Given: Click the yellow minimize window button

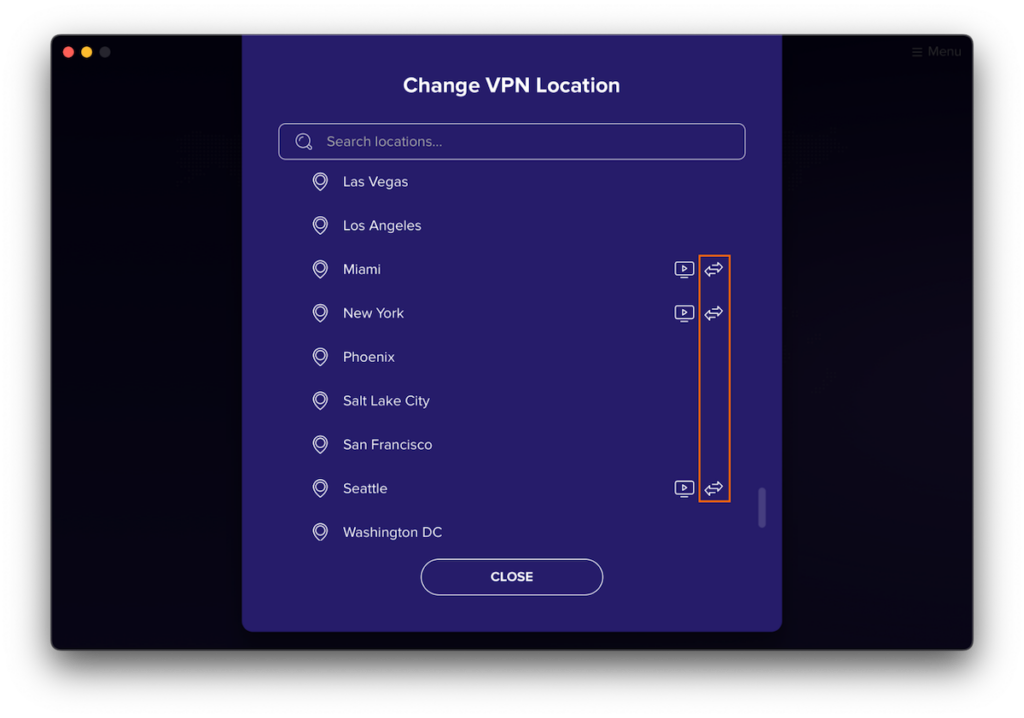Looking at the screenshot, I should coord(87,52).
